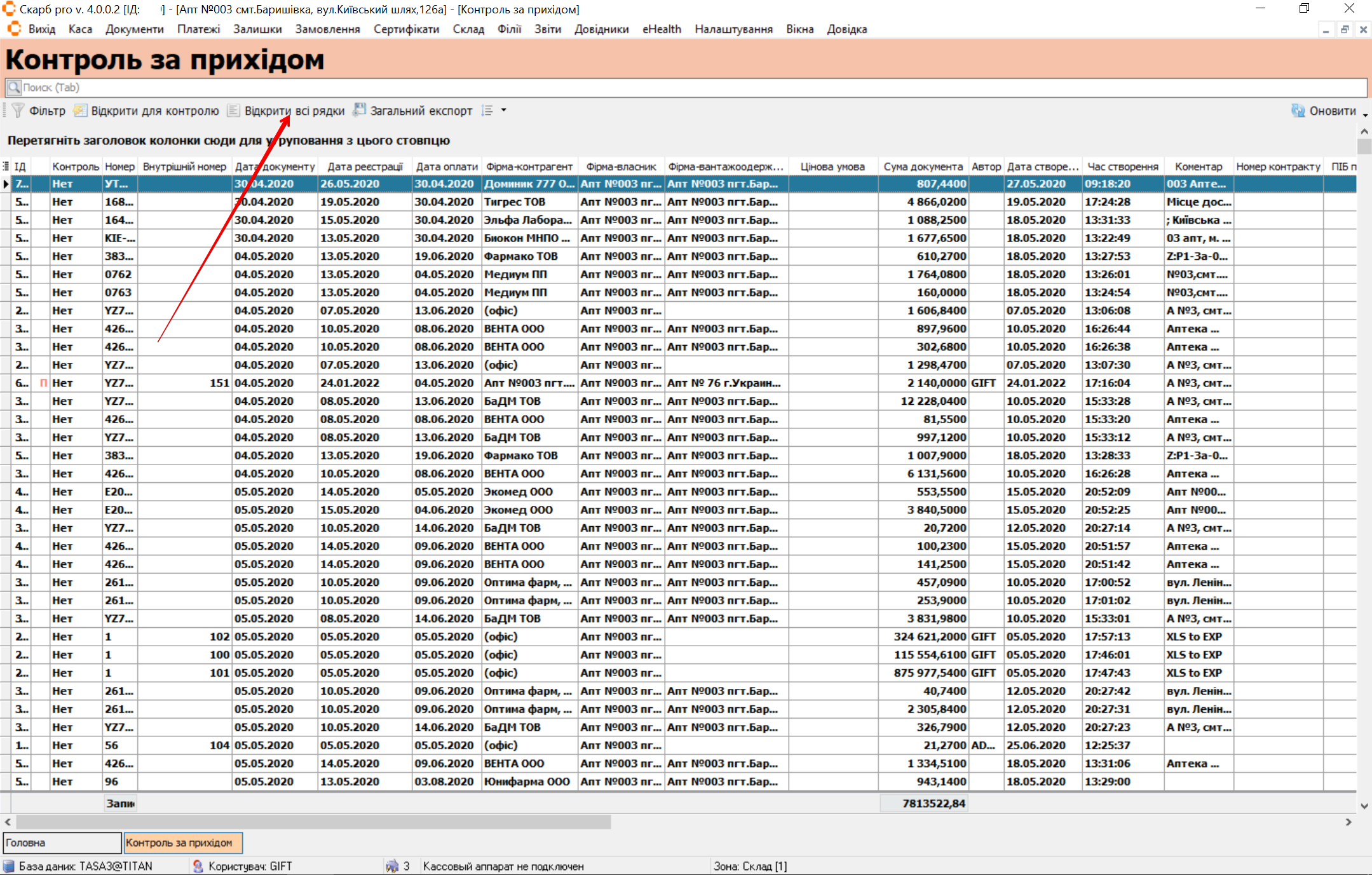
Task: Open dropdown arrow next to list icon
Action: tap(504, 111)
